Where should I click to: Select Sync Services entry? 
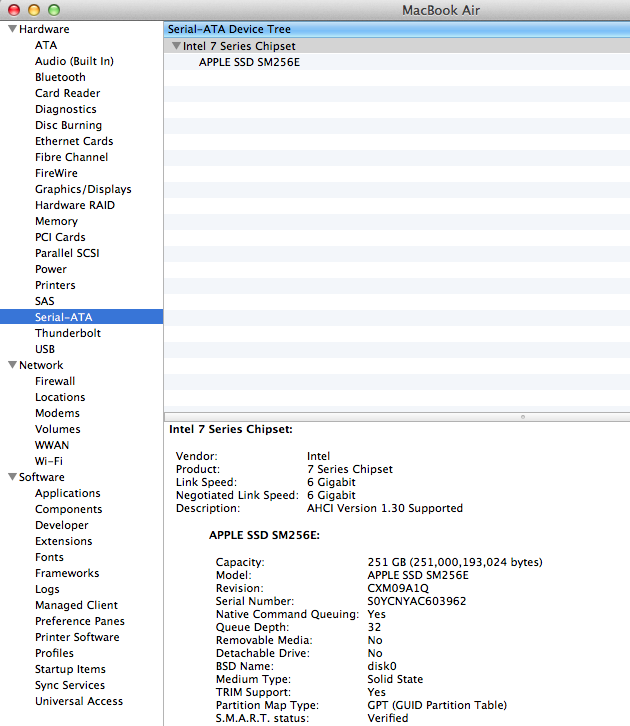70,685
